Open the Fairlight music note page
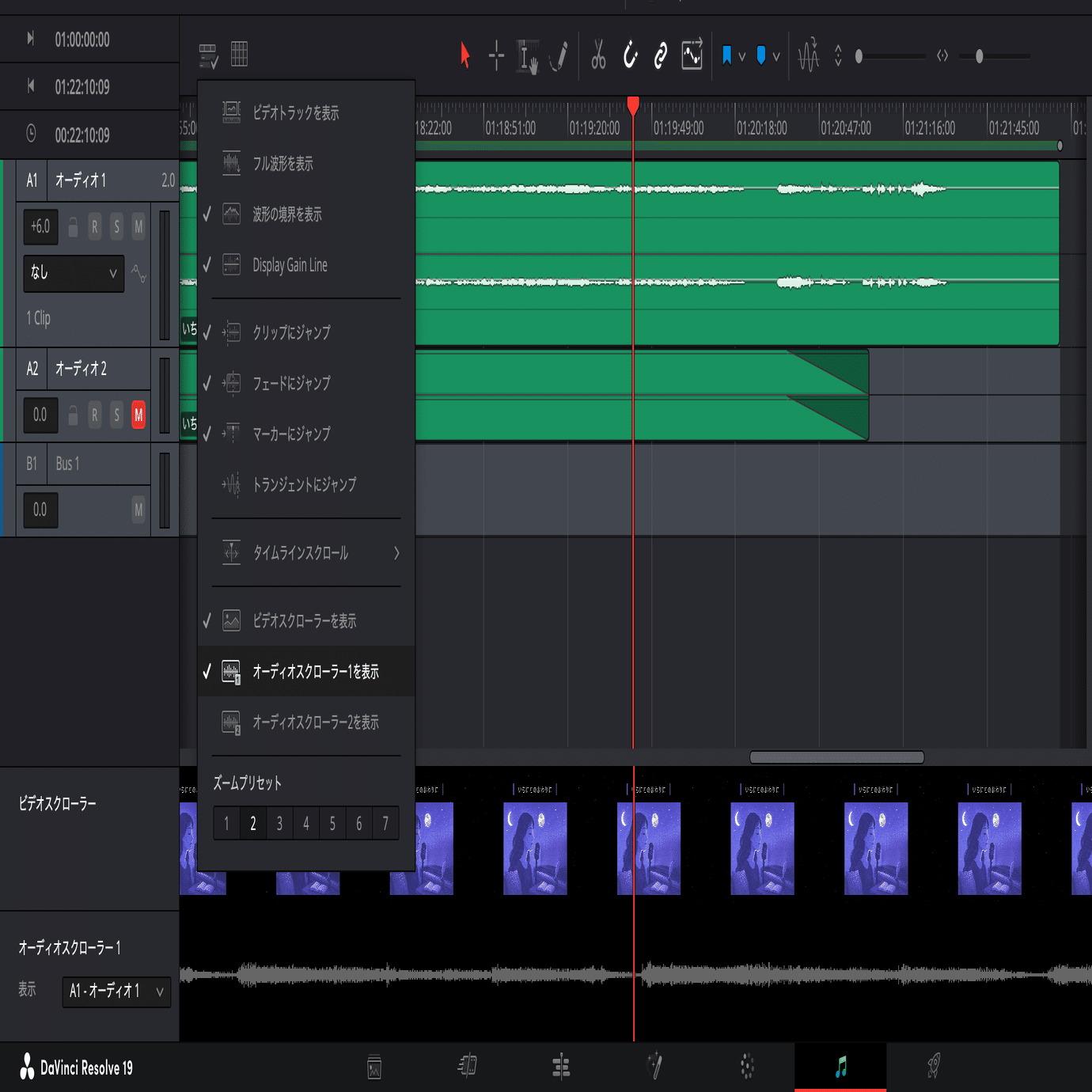This screenshot has width=1092, height=1092. [x=841, y=1067]
